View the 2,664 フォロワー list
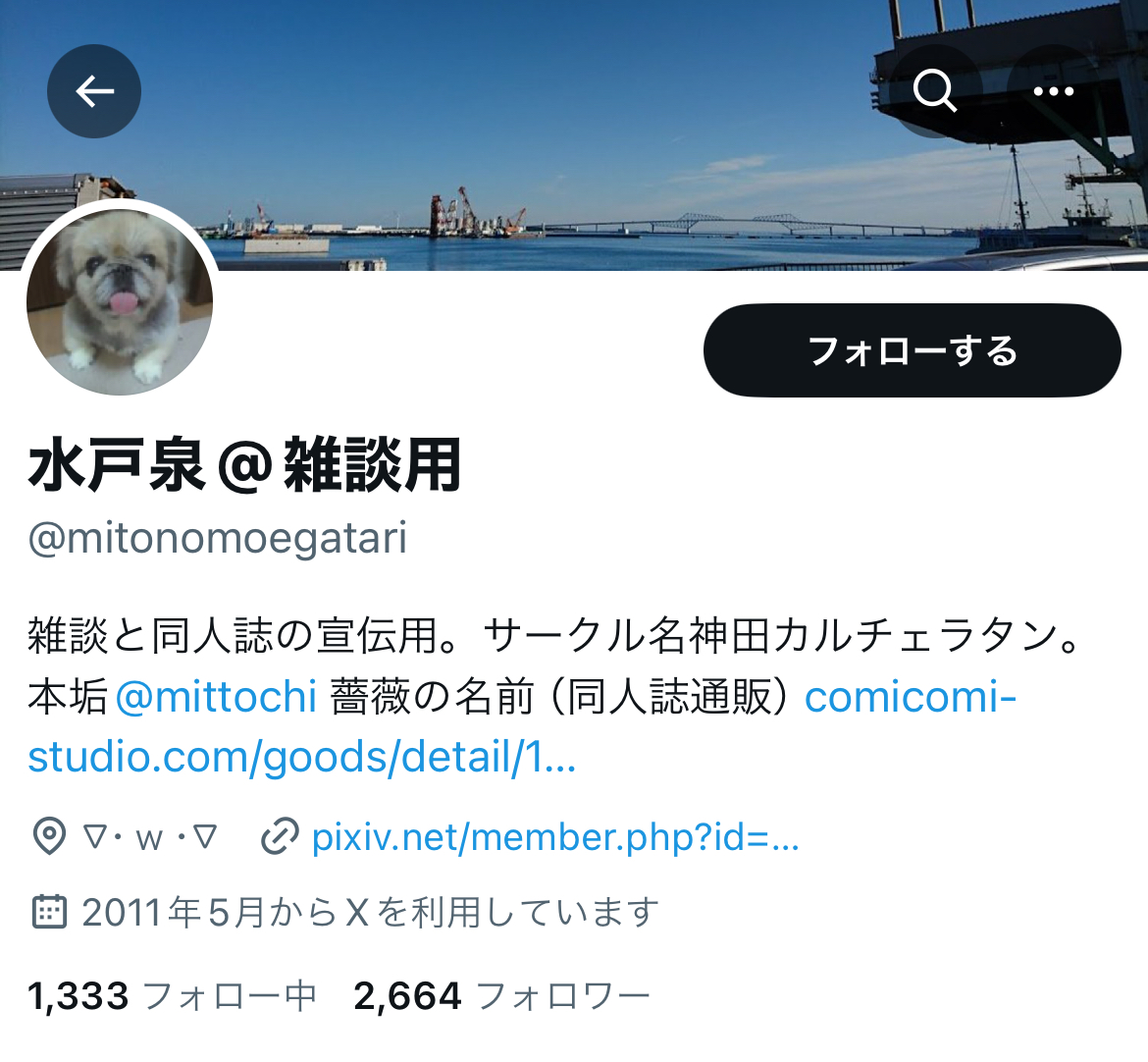This screenshot has width=1148, height=1062. (x=501, y=997)
